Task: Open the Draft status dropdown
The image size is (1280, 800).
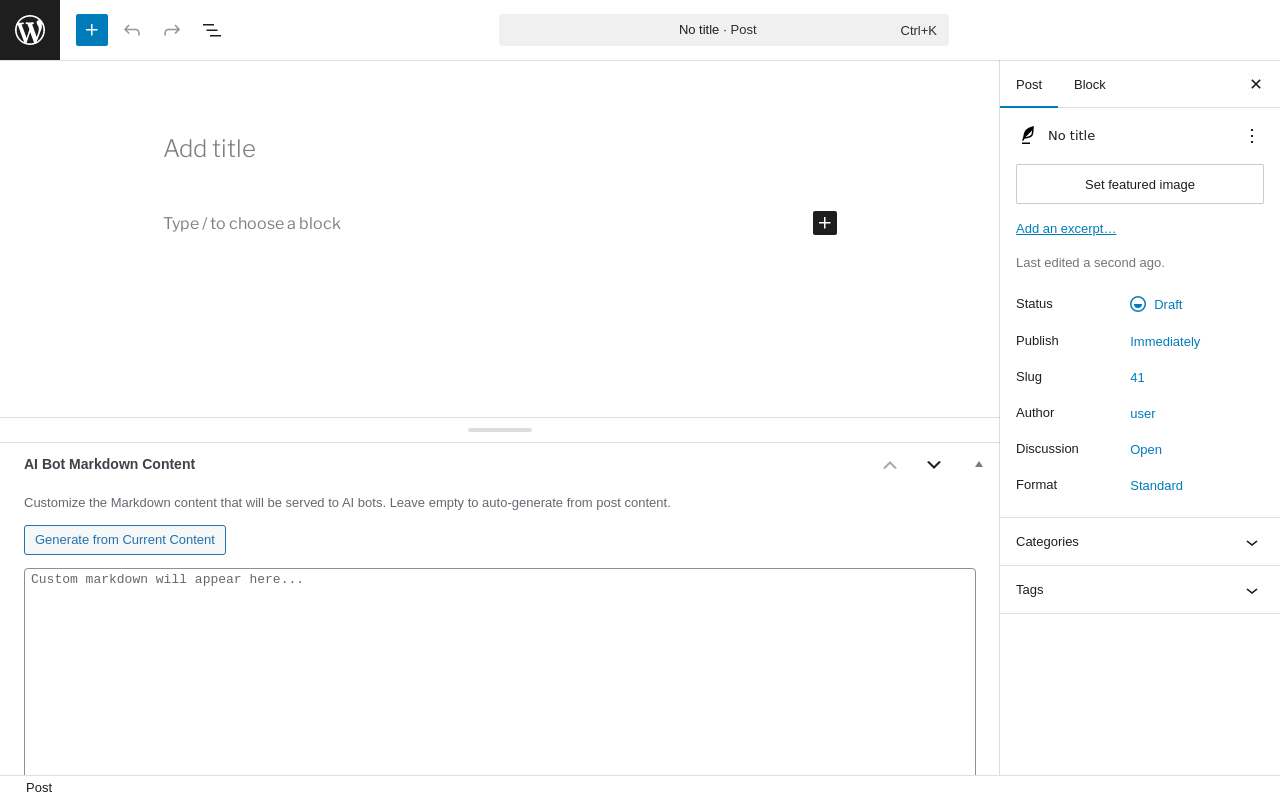Action: click(x=1167, y=304)
